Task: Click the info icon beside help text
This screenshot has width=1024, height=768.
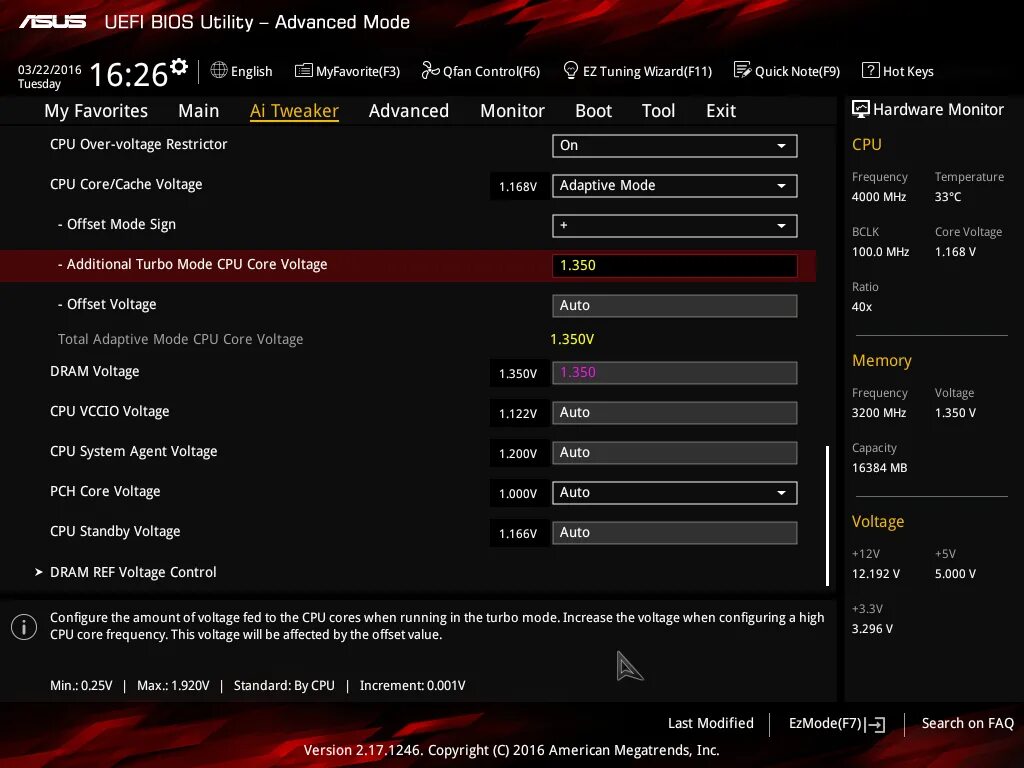Action: (x=24, y=627)
